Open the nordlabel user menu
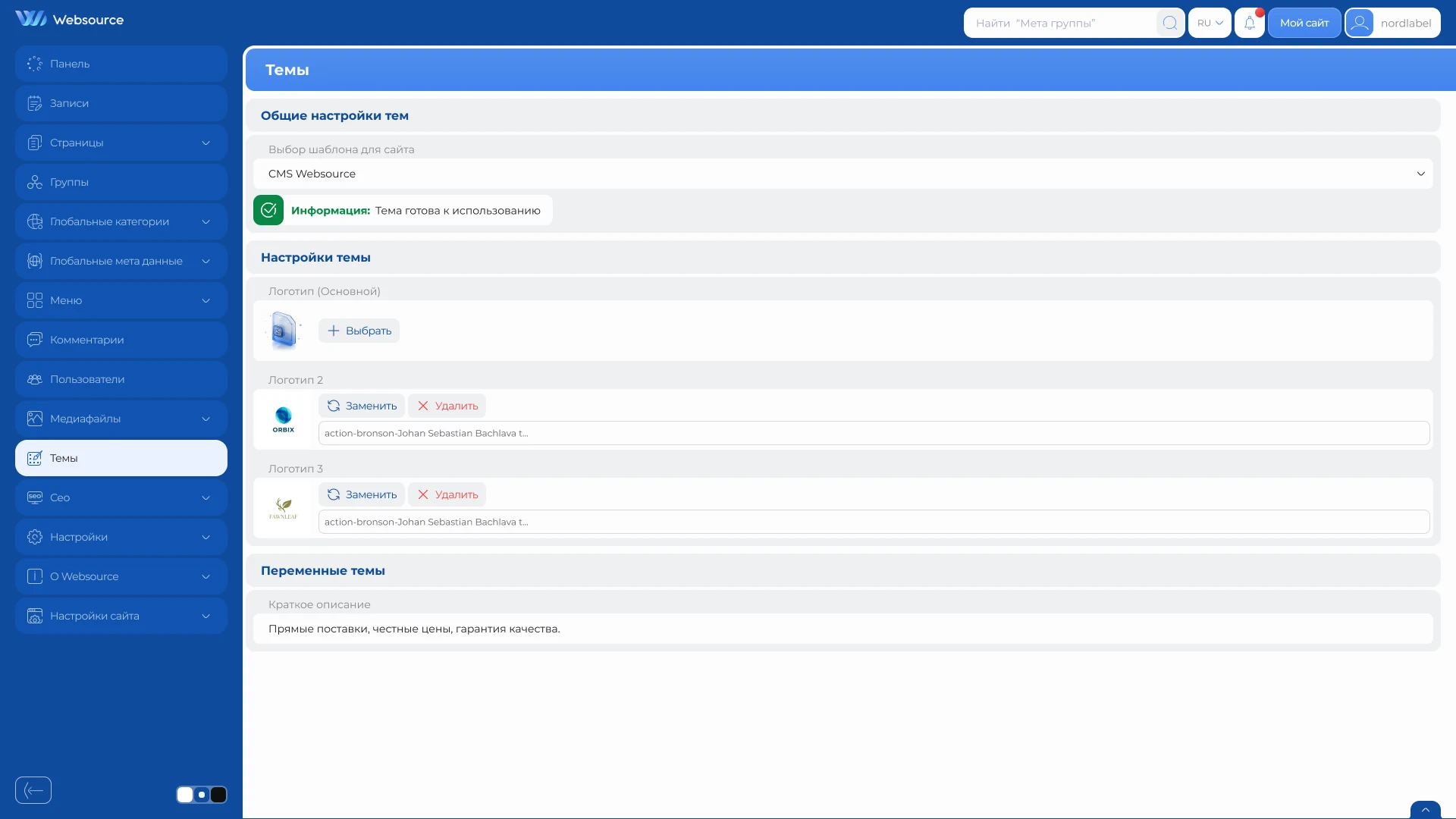 [1392, 23]
